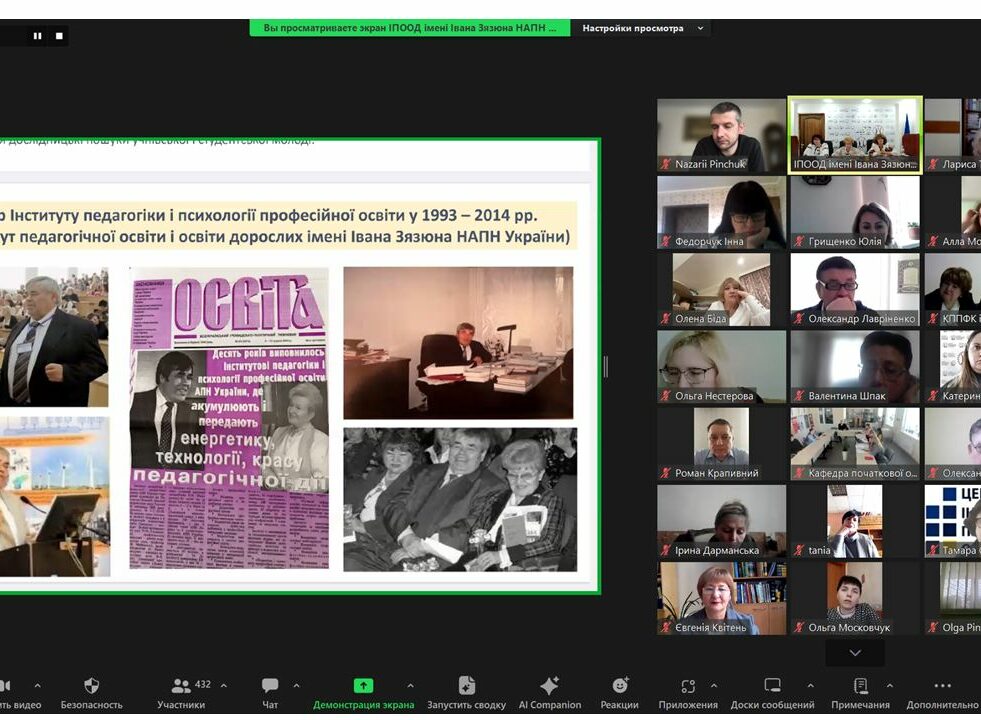Open the Security (Безопасность) shield icon

91,686
